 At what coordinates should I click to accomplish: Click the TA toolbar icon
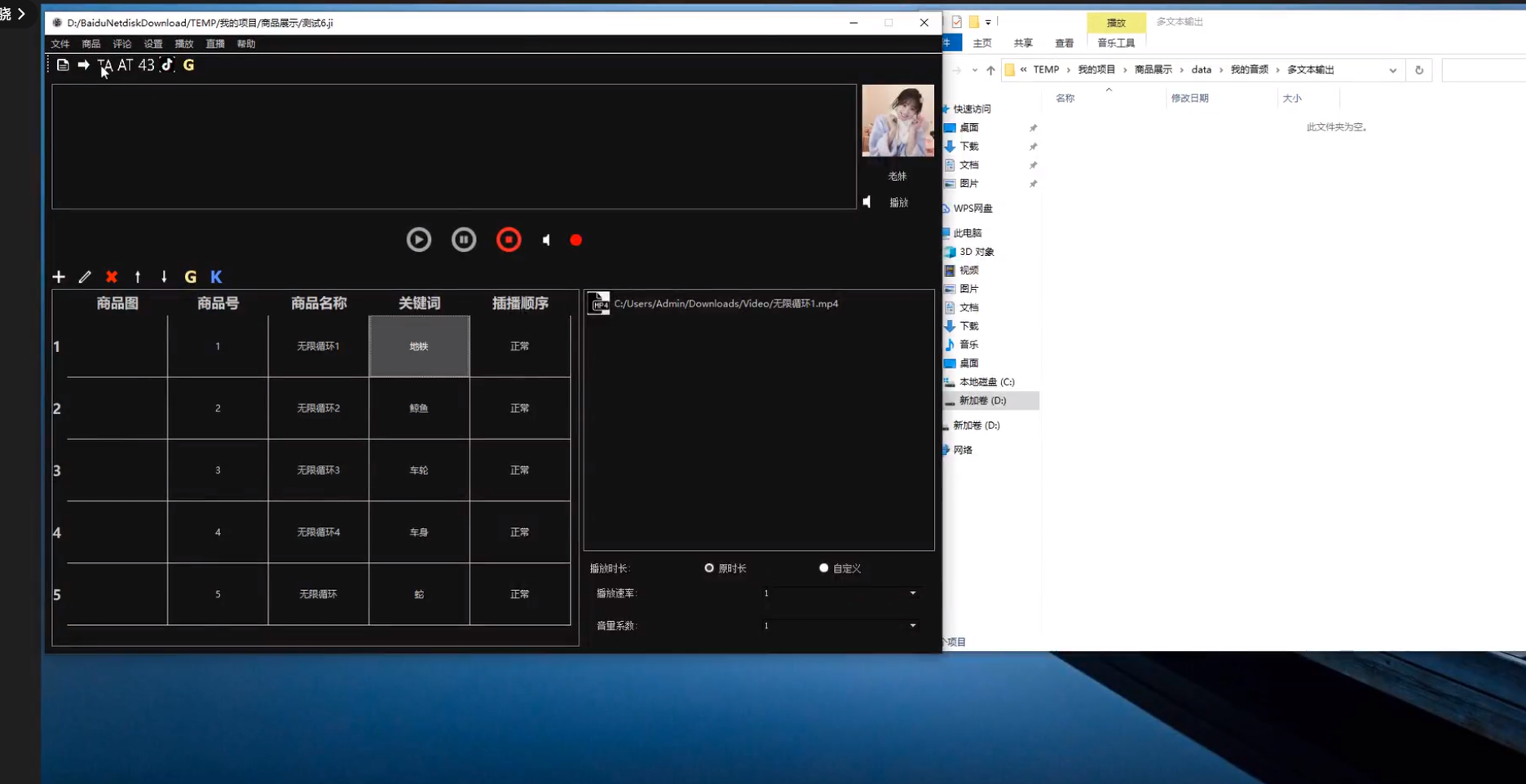click(105, 65)
